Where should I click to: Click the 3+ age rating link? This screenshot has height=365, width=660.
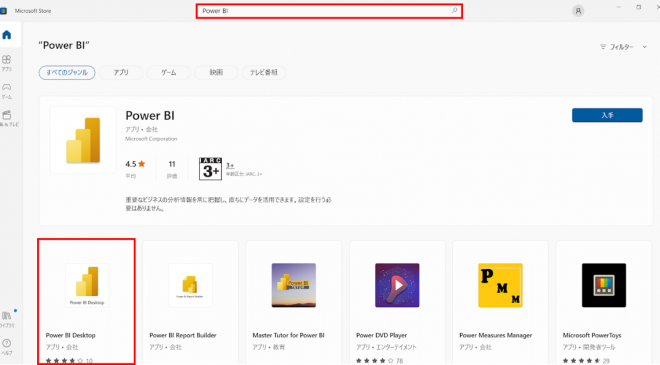pyautogui.click(x=230, y=165)
